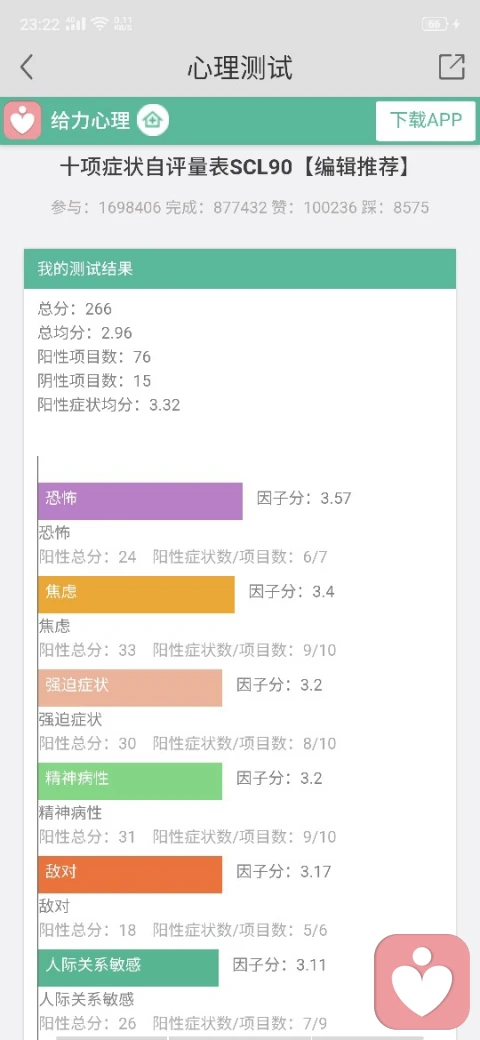This screenshot has height=1040, width=480.
Task: Click the 下载APP button
Action: coord(426,121)
